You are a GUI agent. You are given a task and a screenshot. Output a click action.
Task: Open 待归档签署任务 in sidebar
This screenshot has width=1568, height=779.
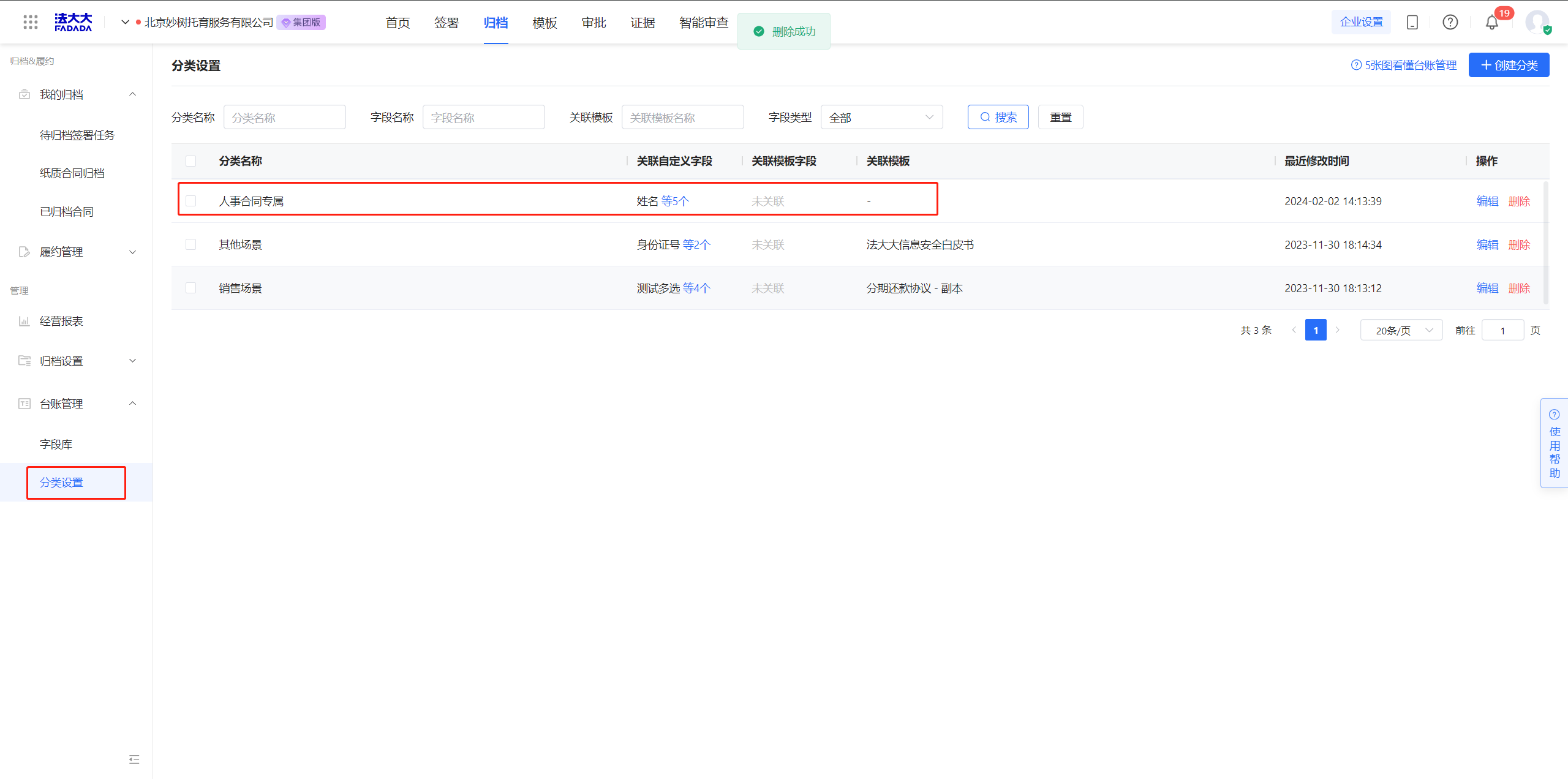point(77,135)
